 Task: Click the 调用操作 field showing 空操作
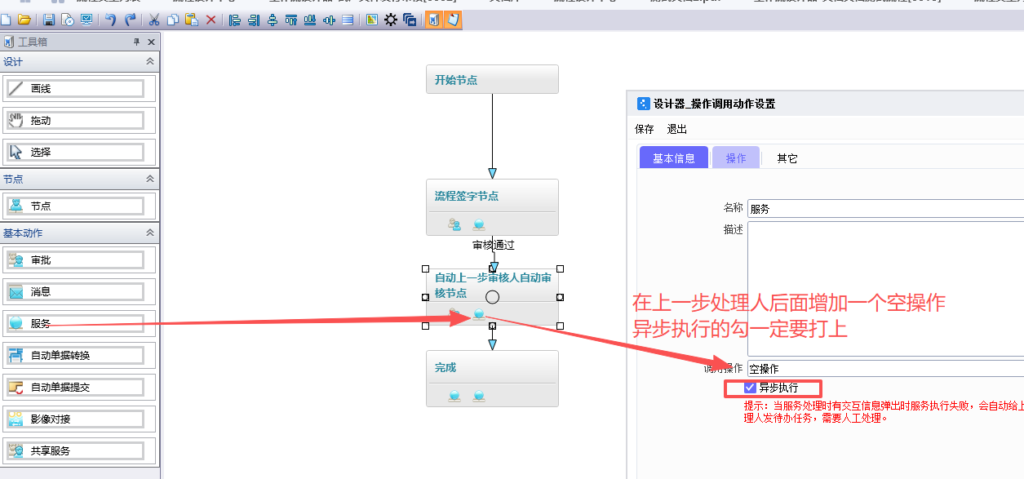(886, 369)
